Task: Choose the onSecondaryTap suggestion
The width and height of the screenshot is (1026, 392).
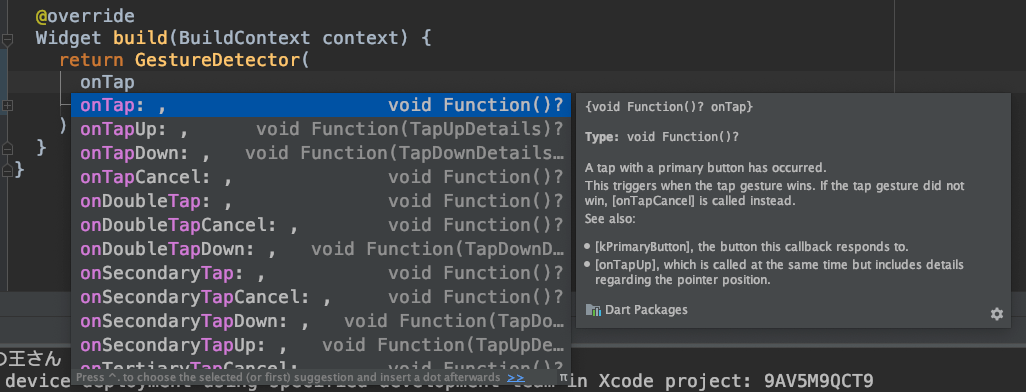Action: 321,273
